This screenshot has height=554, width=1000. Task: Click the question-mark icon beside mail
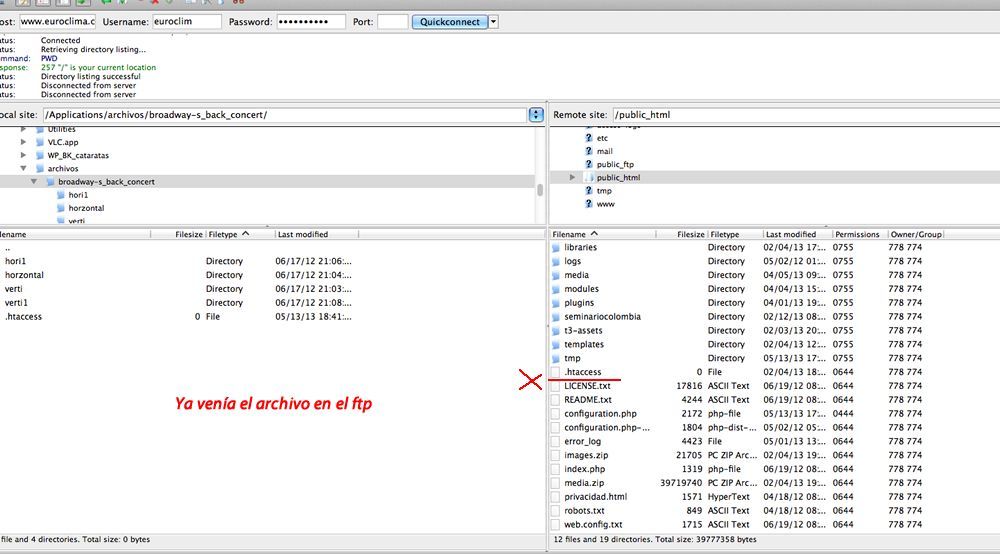(x=589, y=151)
